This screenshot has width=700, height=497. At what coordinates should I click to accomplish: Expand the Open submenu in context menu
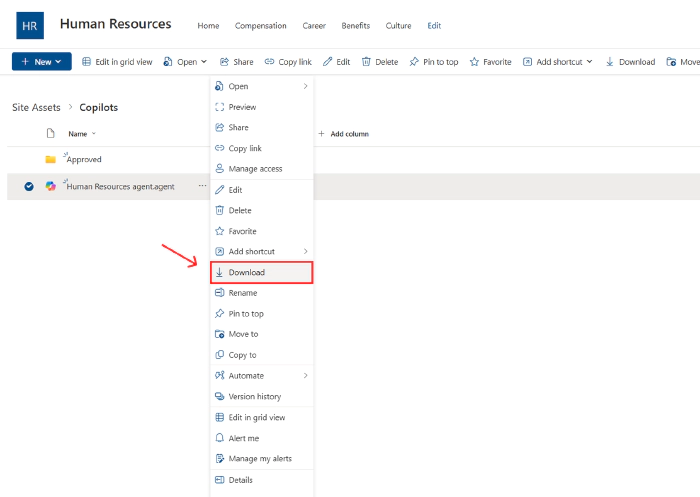262,86
